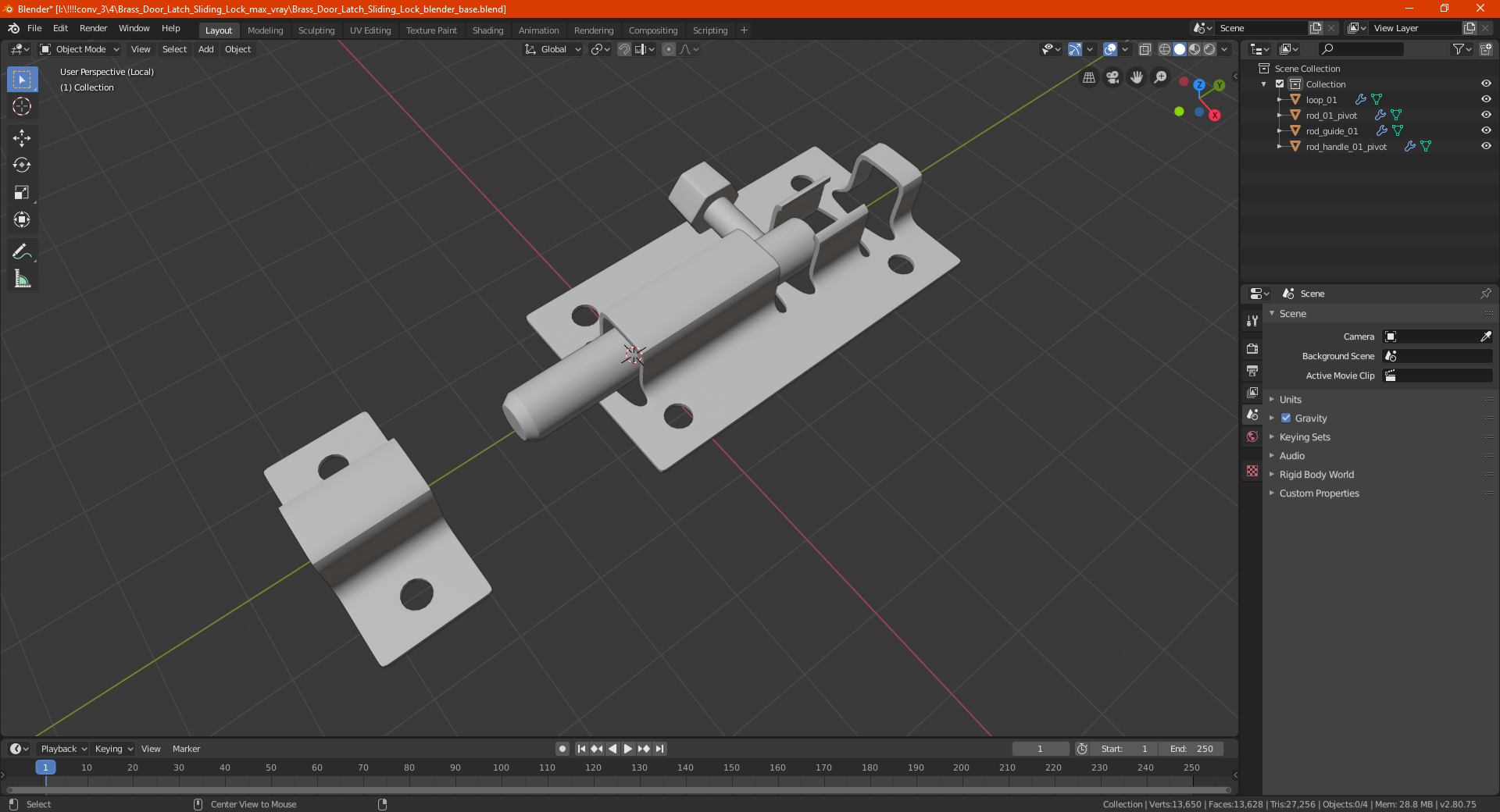Image resolution: width=1500 pixels, height=812 pixels.
Task: Open the Object Mode dropdown
Action: click(80, 49)
